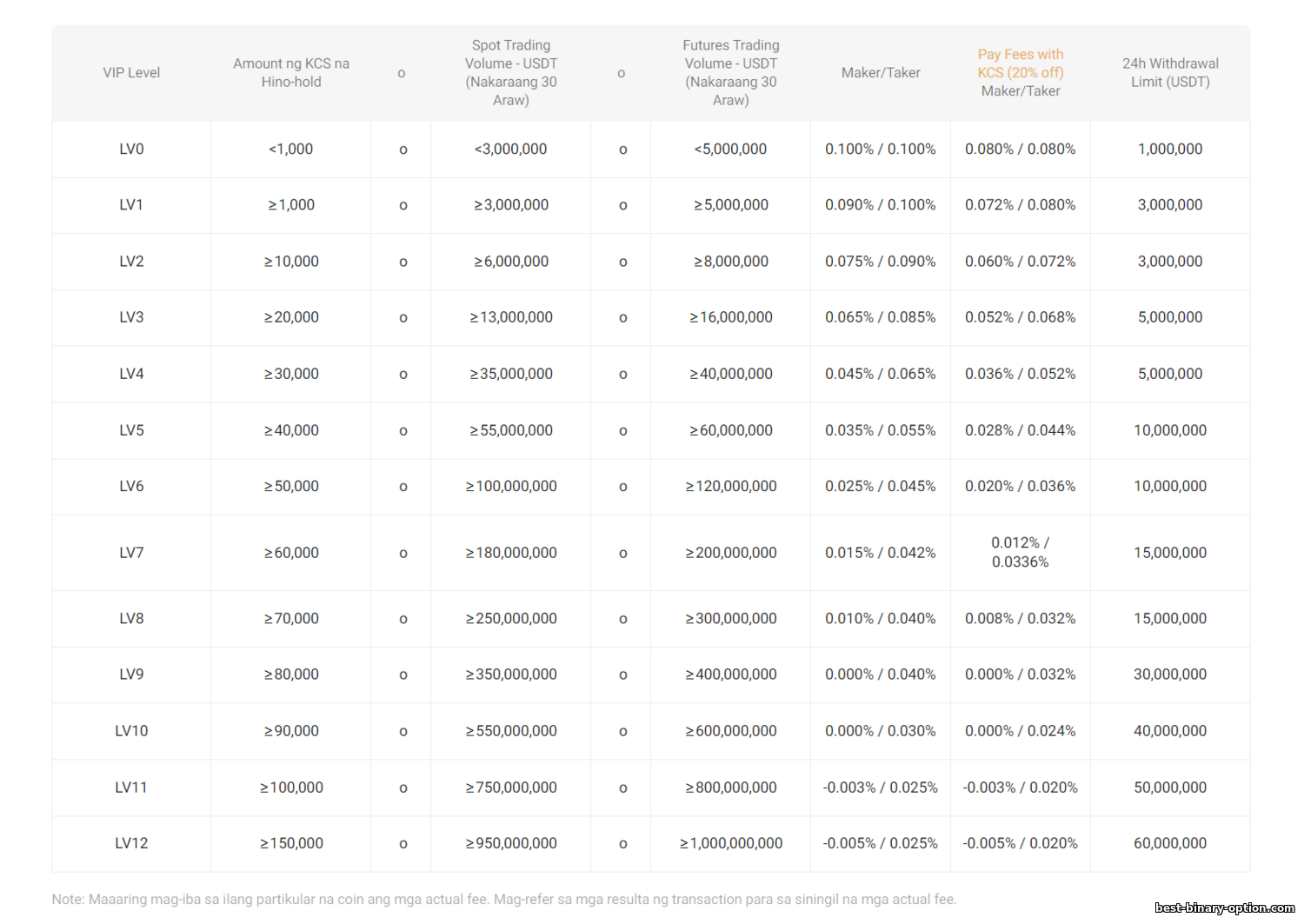Select the LV12 level cell
The width and height of the screenshot is (1304, 924).
[x=131, y=843]
